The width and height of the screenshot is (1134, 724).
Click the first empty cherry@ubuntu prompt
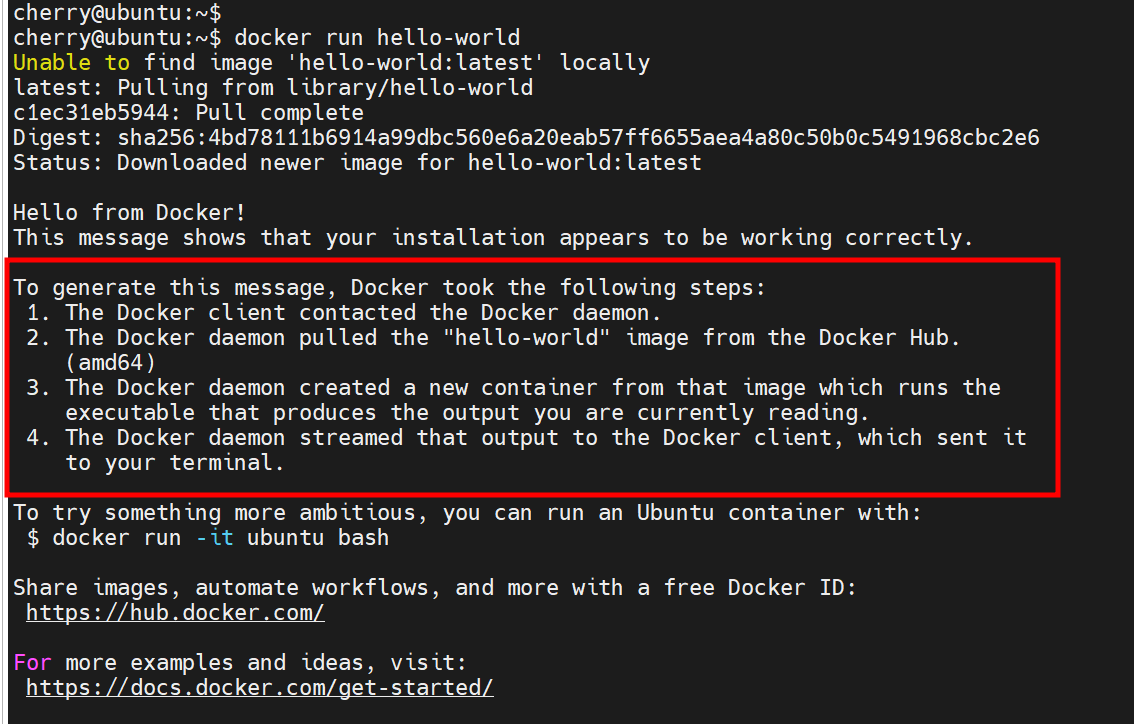(x=117, y=13)
